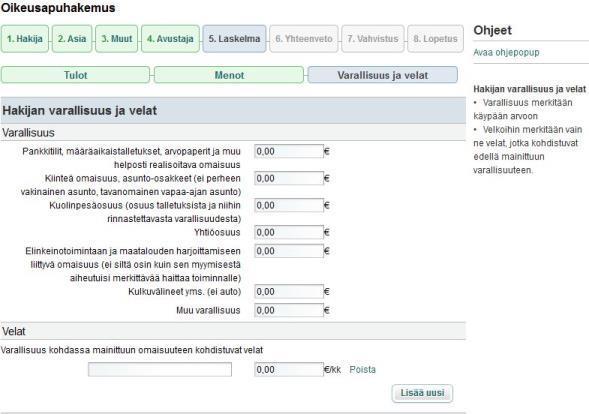Click the Kulkuvälineet amount field
The height and width of the screenshot is (414, 589).
(289, 292)
